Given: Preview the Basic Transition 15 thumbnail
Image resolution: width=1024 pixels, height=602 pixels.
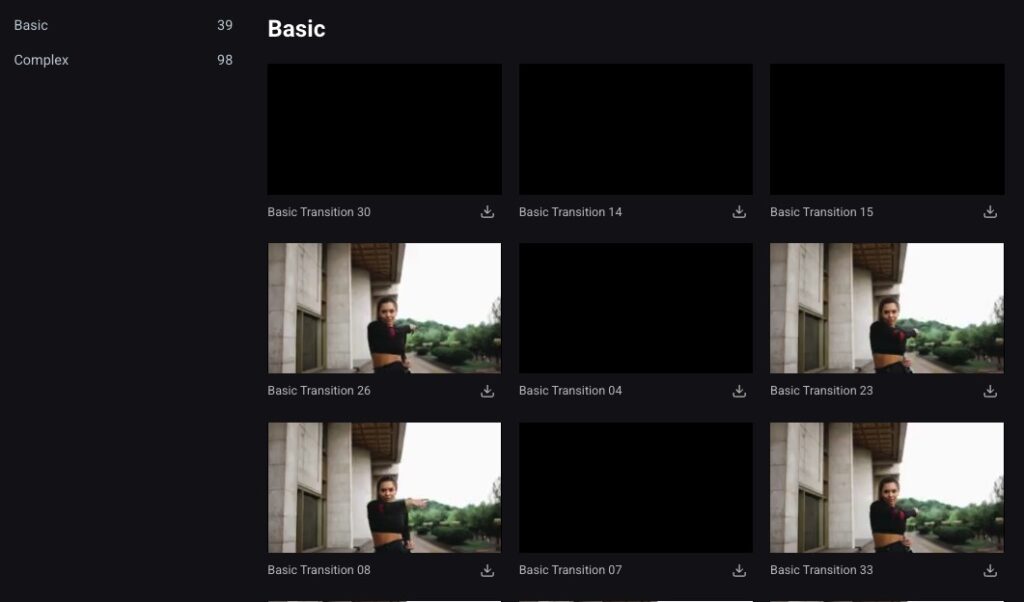Looking at the screenshot, I should (x=886, y=129).
